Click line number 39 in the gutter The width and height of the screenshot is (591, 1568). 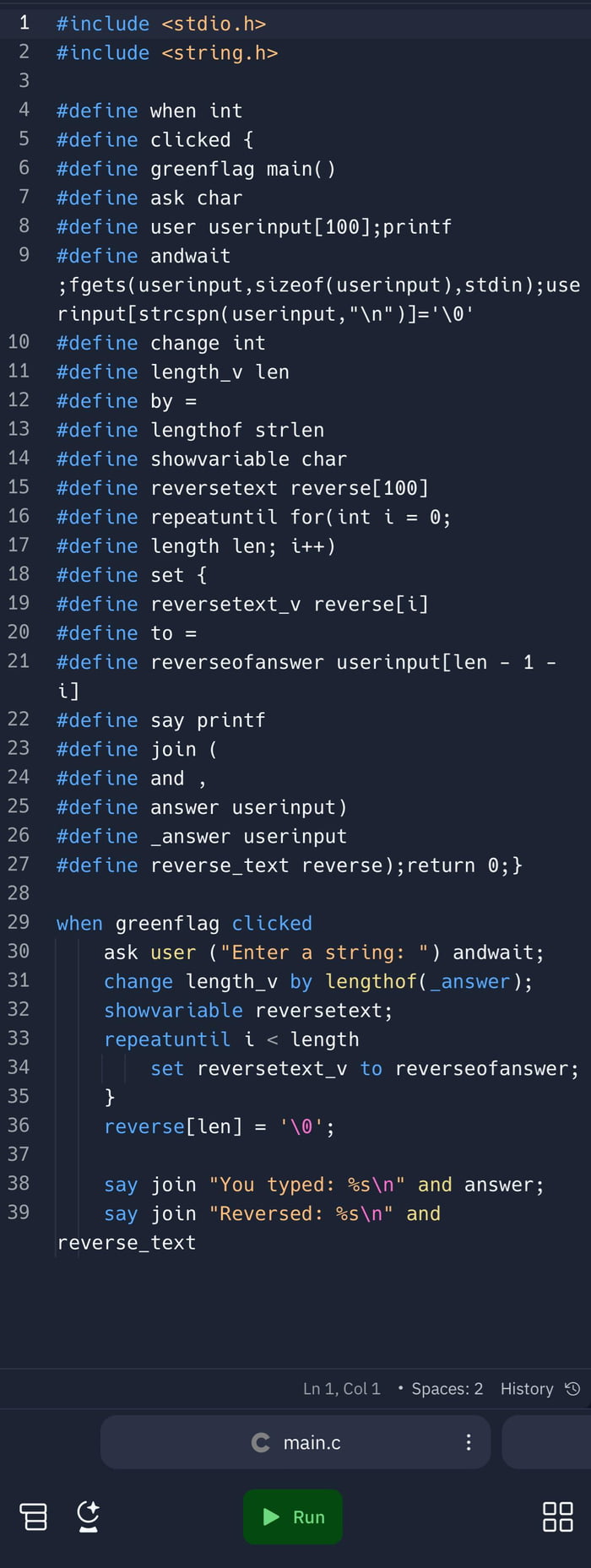point(19,1213)
